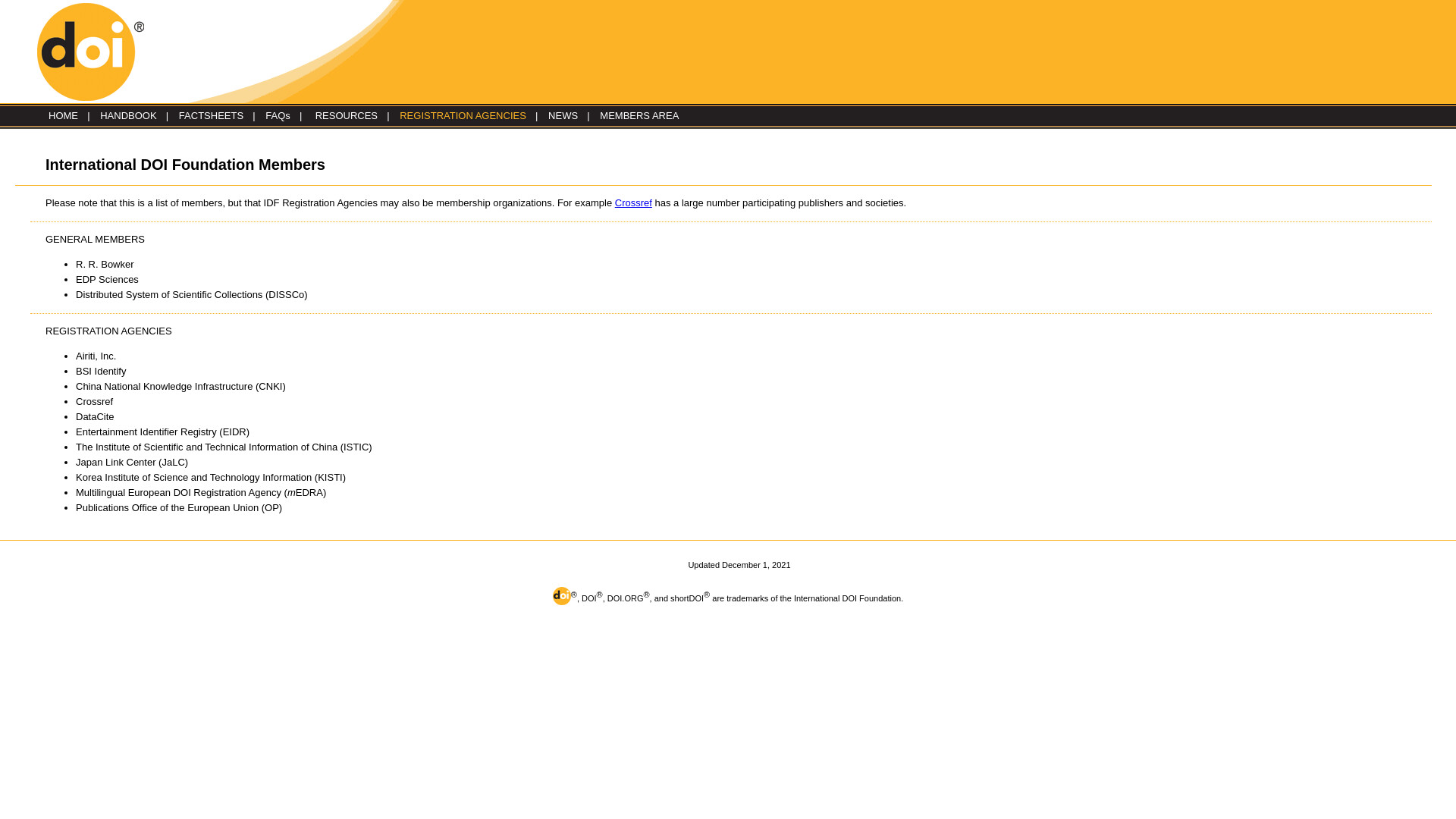1456x819 pixels.
Task: Select the BSI Identify entry
Action: tap(101, 372)
